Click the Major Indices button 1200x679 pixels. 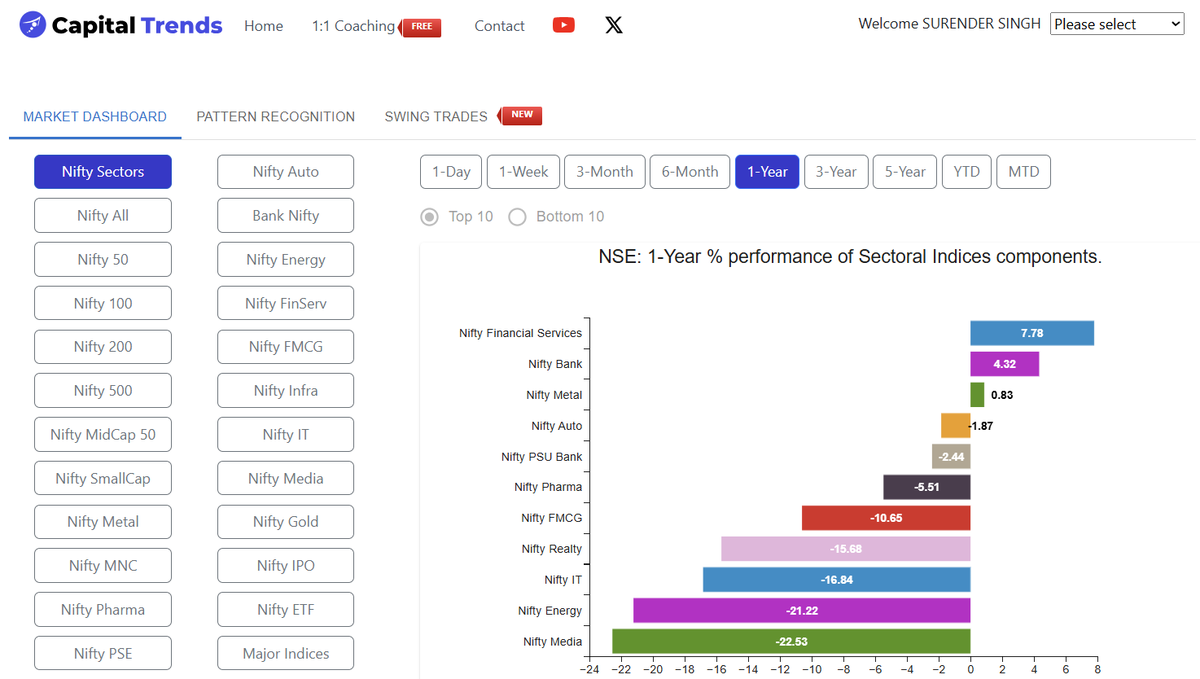(286, 654)
